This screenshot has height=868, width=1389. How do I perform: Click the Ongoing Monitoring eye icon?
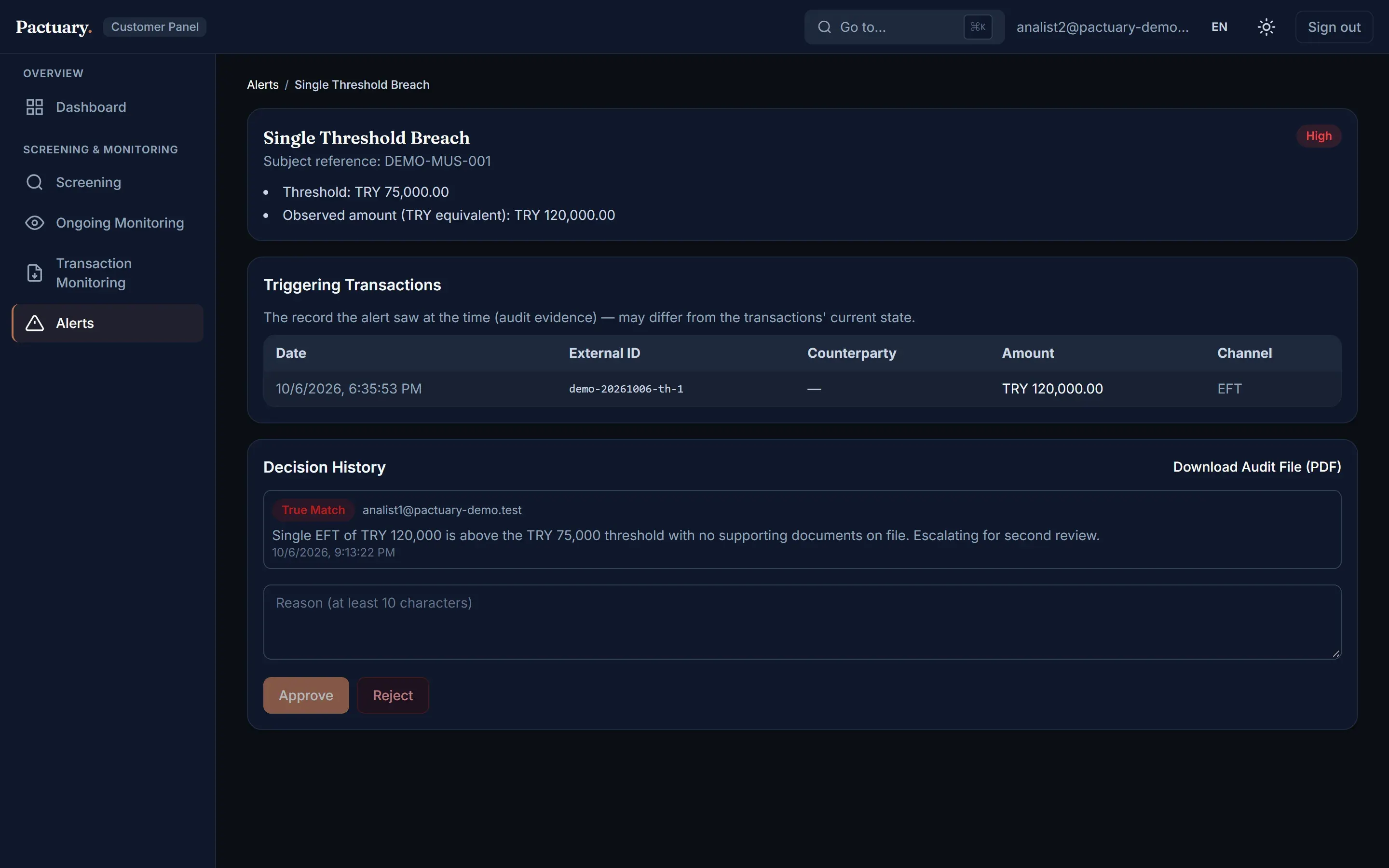pos(34,223)
